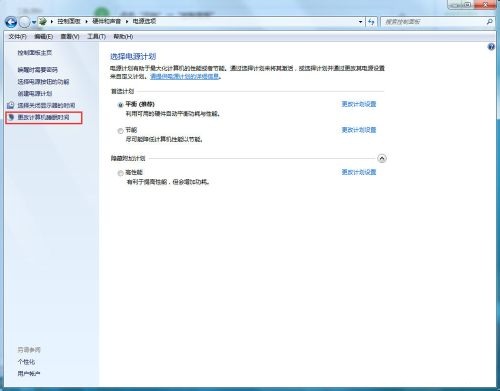The height and width of the screenshot is (391, 500).
Task: Open 更改计划设置 for the 平衡 plan
Action: (x=359, y=104)
